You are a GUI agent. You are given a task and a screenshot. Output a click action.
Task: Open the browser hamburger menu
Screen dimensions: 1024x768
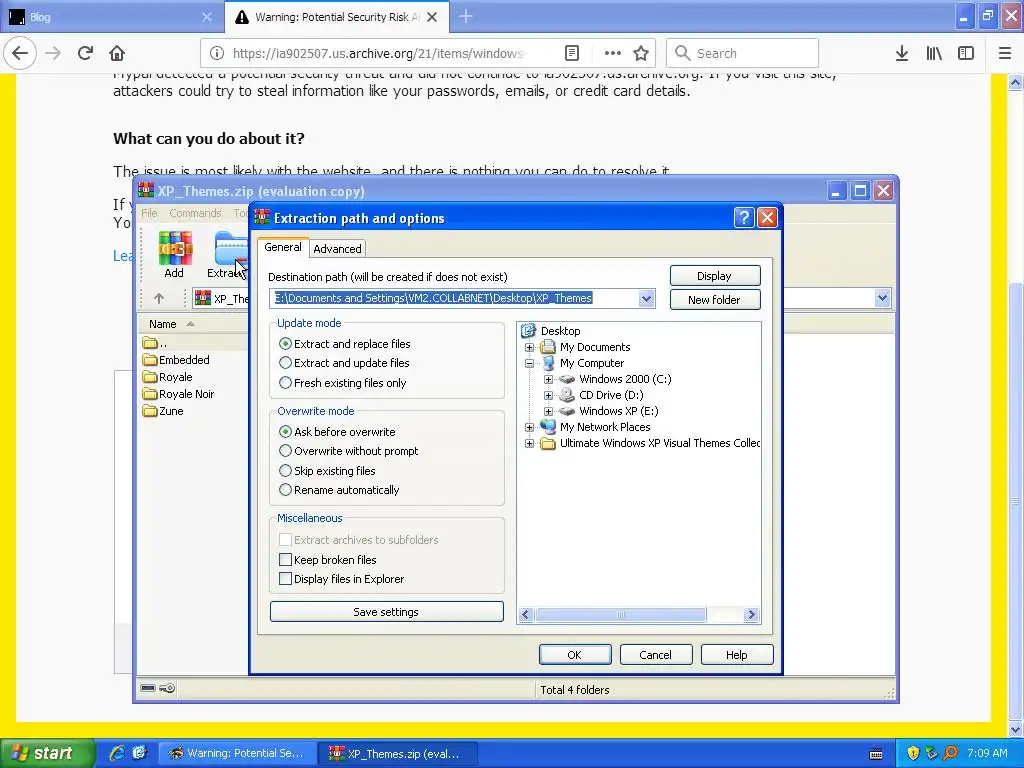point(1005,54)
